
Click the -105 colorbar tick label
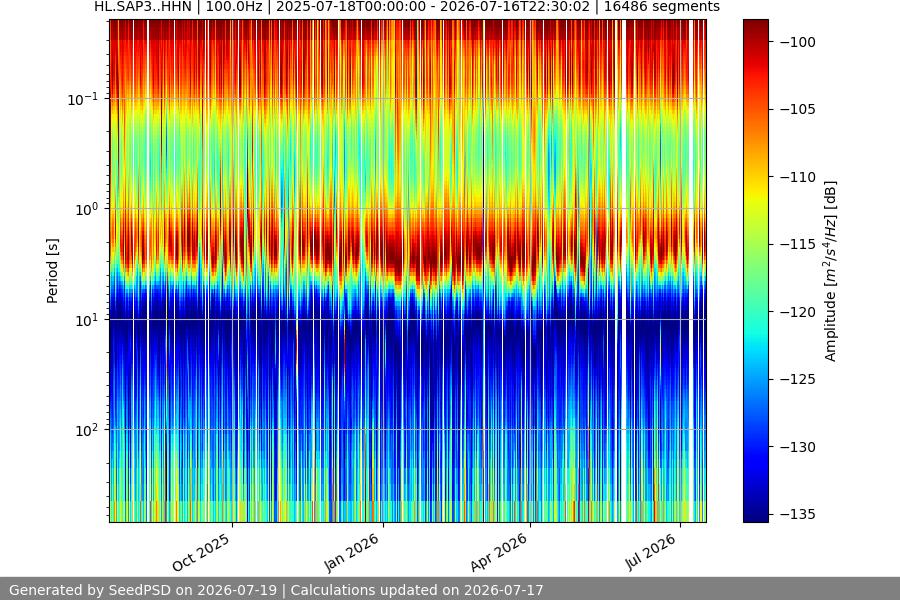798,109
